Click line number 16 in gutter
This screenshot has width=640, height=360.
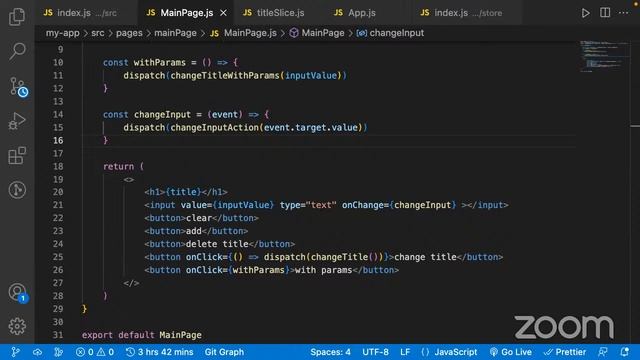(x=58, y=140)
